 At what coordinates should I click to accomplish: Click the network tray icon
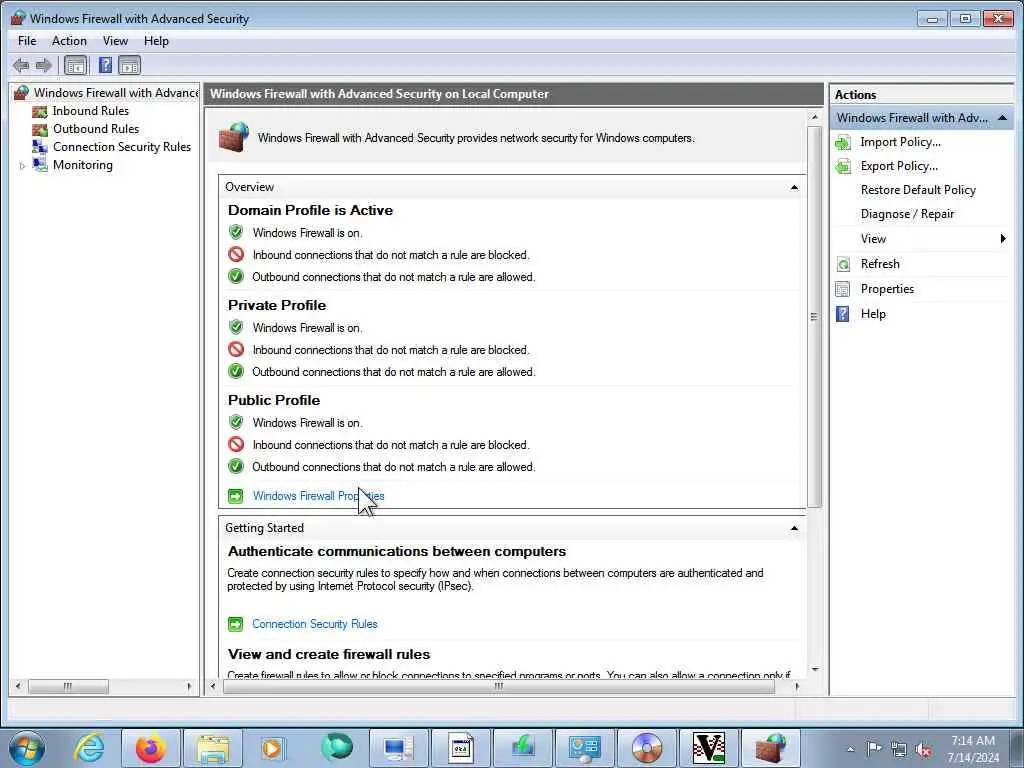[x=899, y=750]
